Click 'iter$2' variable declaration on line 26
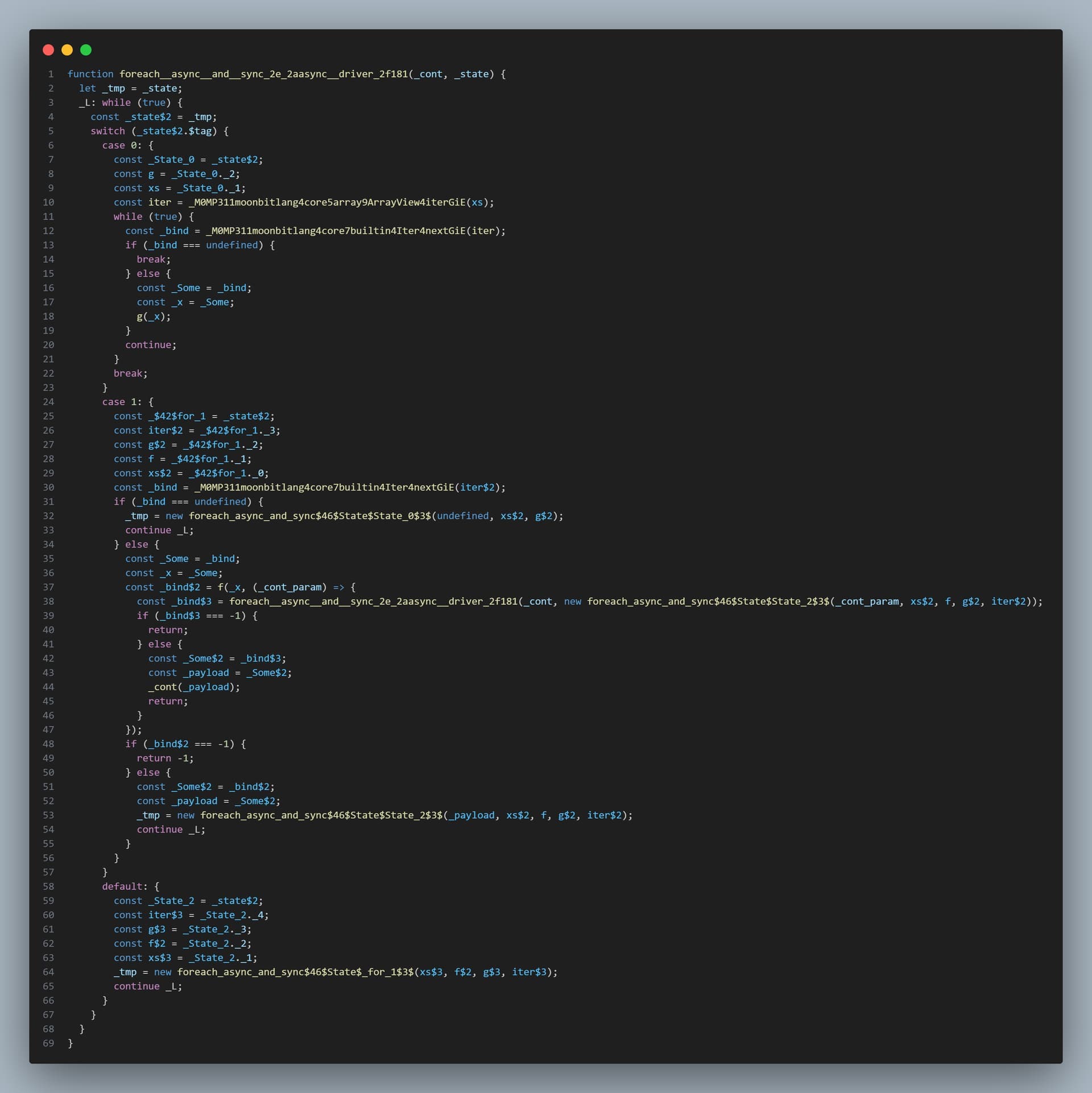The height and width of the screenshot is (1093, 1092). (x=165, y=430)
